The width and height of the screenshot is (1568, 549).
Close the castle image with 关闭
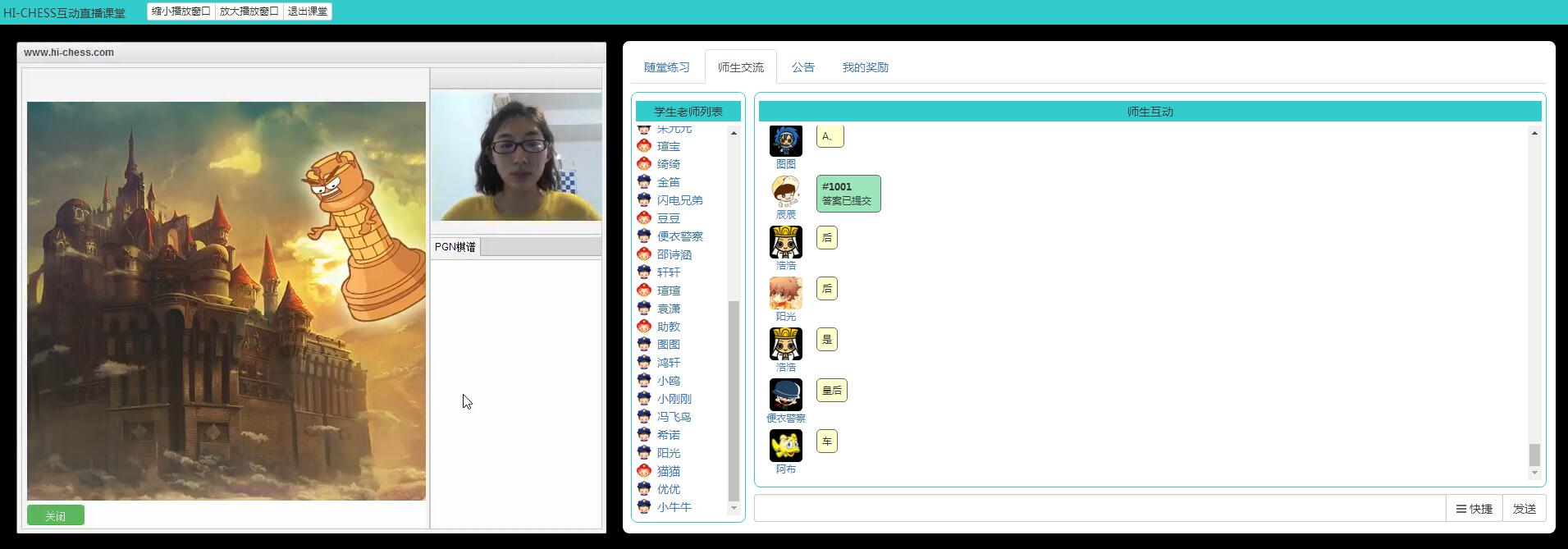point(56,515)
